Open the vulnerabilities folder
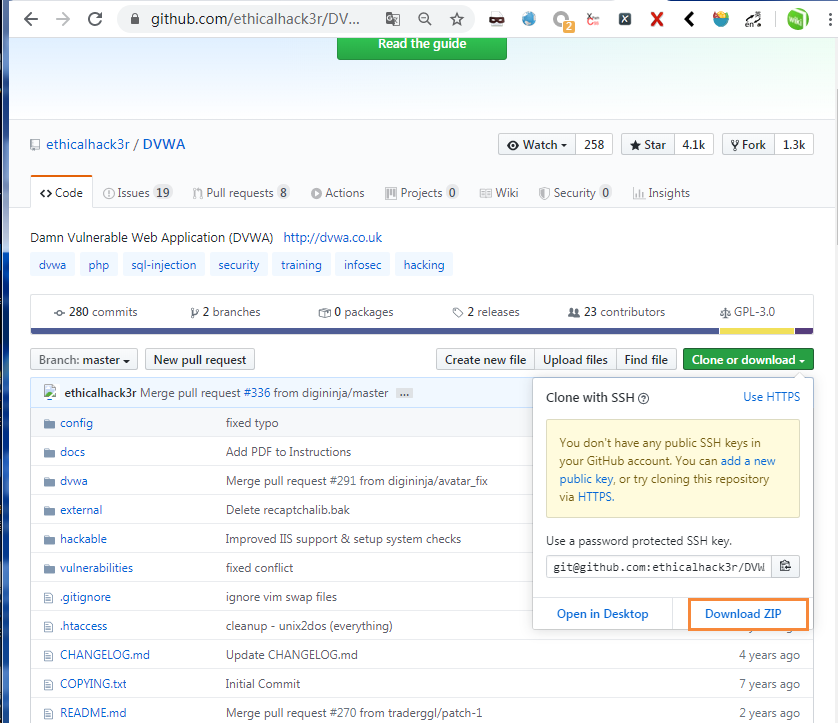The width and height of the screenshot is (838, 723). (96, 568)
